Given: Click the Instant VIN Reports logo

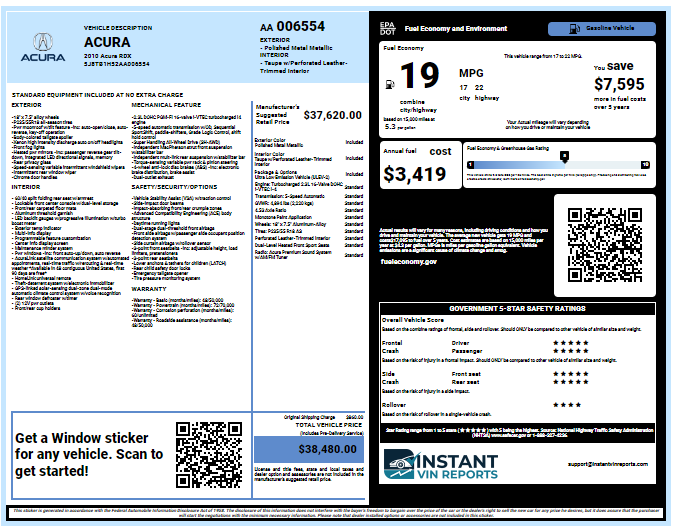Looking at the screenshot, I should pyautogui.click(x=441, y=463).
